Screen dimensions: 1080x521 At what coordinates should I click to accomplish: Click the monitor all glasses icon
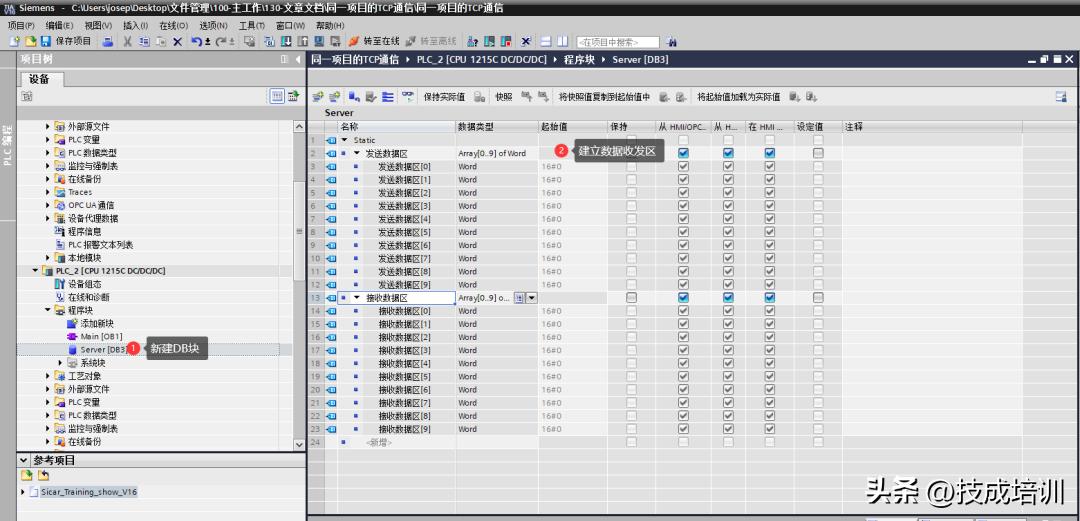coord(408,96)
